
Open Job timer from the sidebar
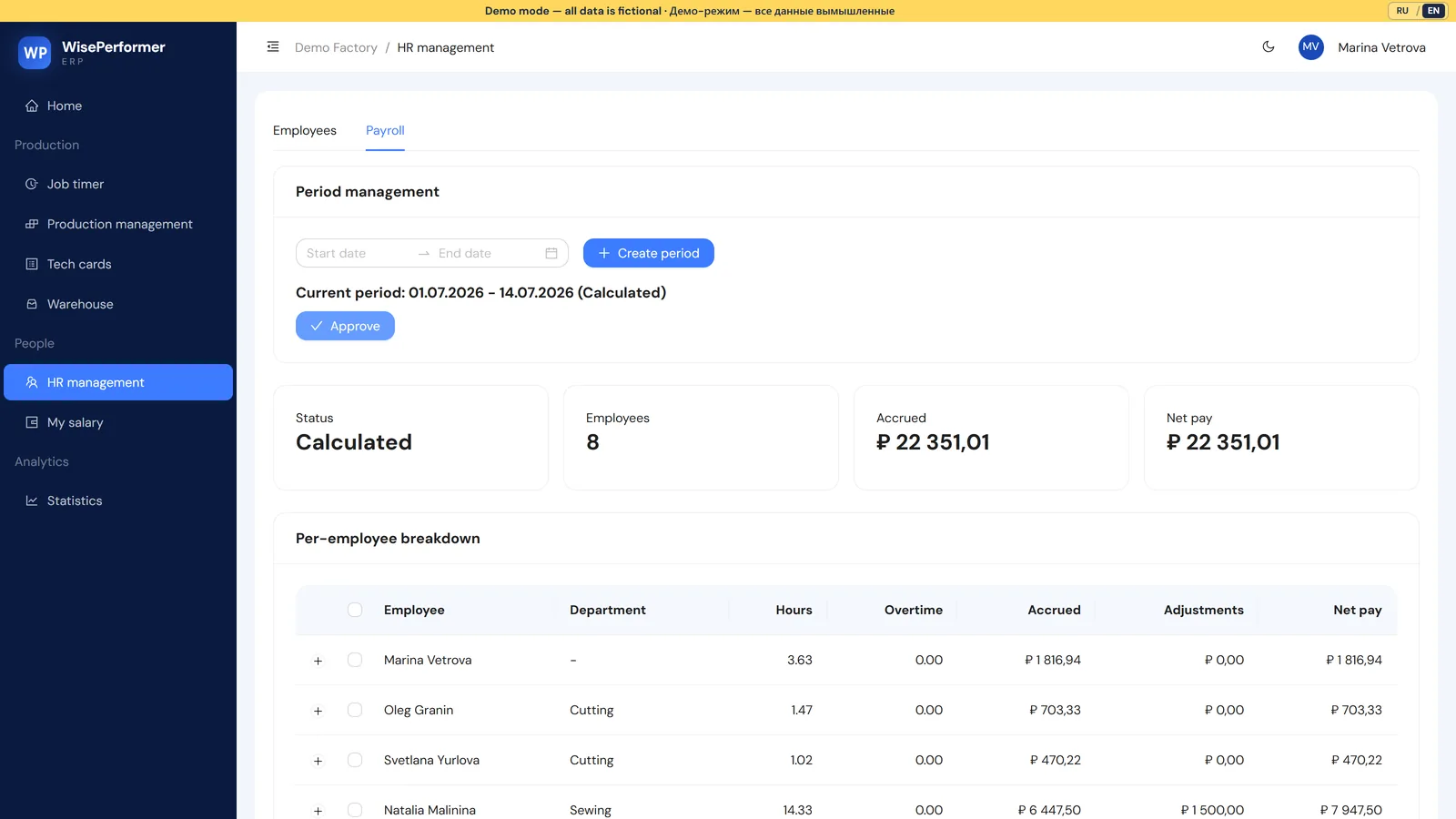coord(118,184)
